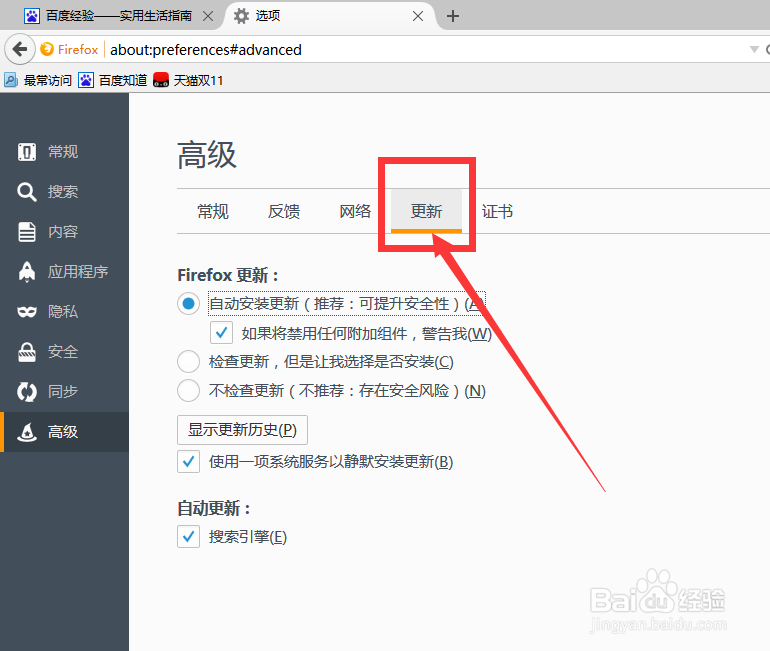
Task: Open a new tab with plus button
Action: [453, 16]
